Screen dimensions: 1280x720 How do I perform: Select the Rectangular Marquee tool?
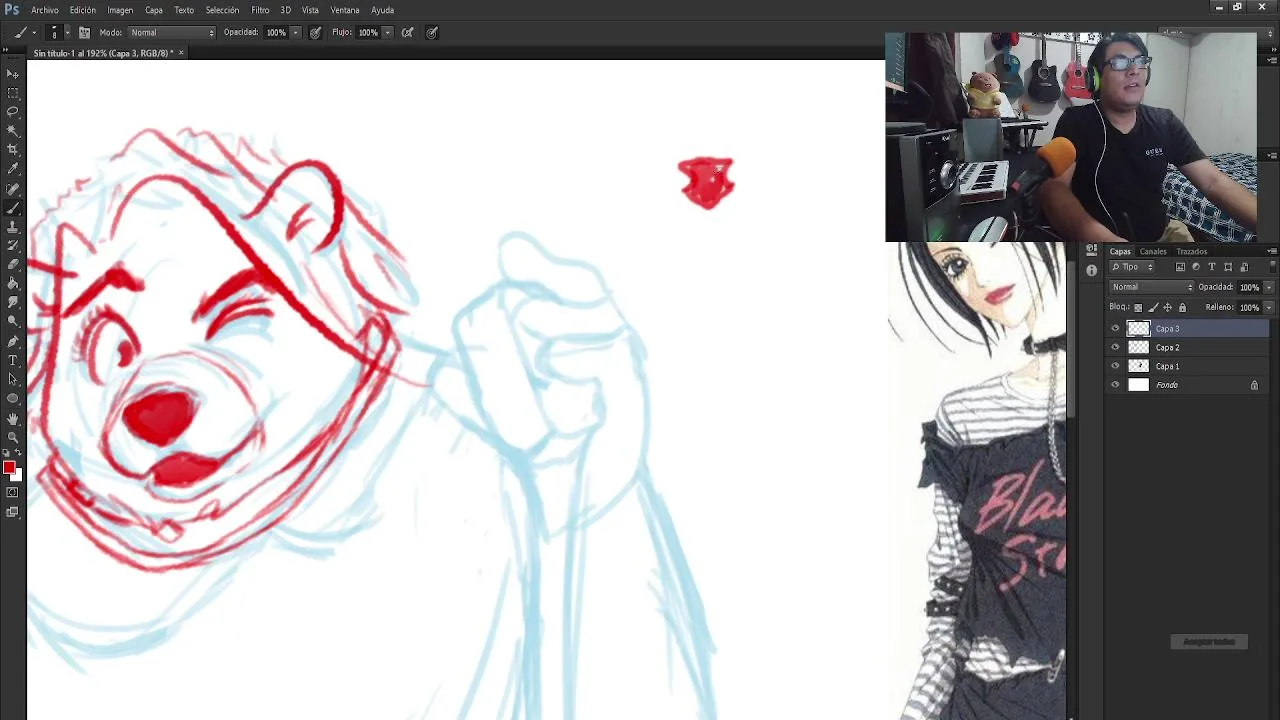click(x=13, y=93)
